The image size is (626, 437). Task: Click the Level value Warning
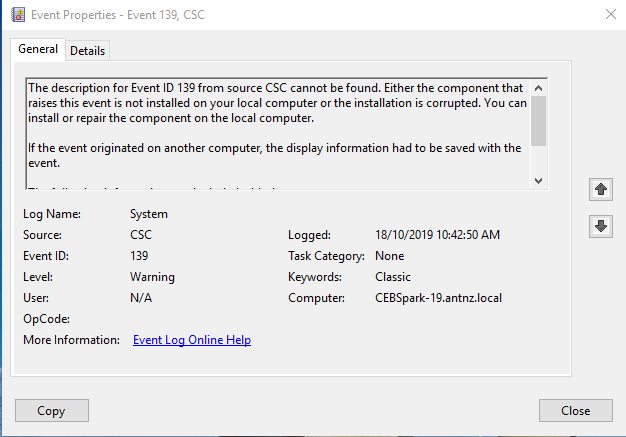click(152, 277)
